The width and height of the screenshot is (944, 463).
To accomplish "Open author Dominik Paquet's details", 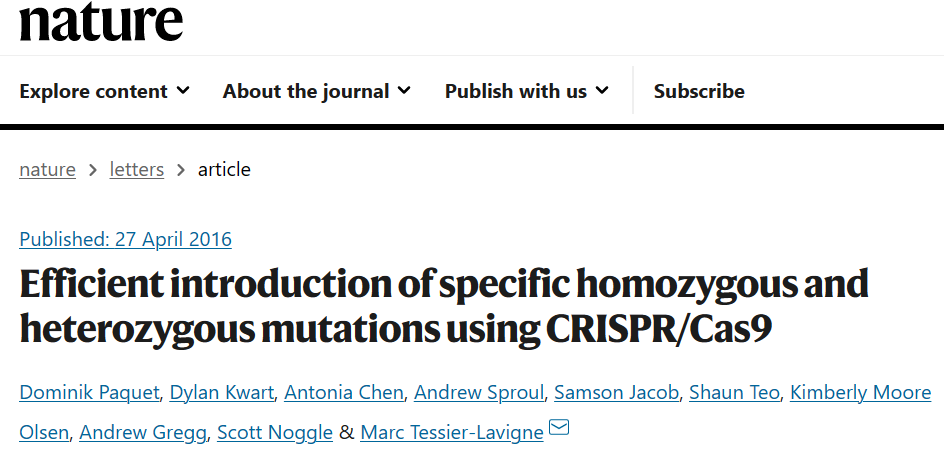I will 89,393.
